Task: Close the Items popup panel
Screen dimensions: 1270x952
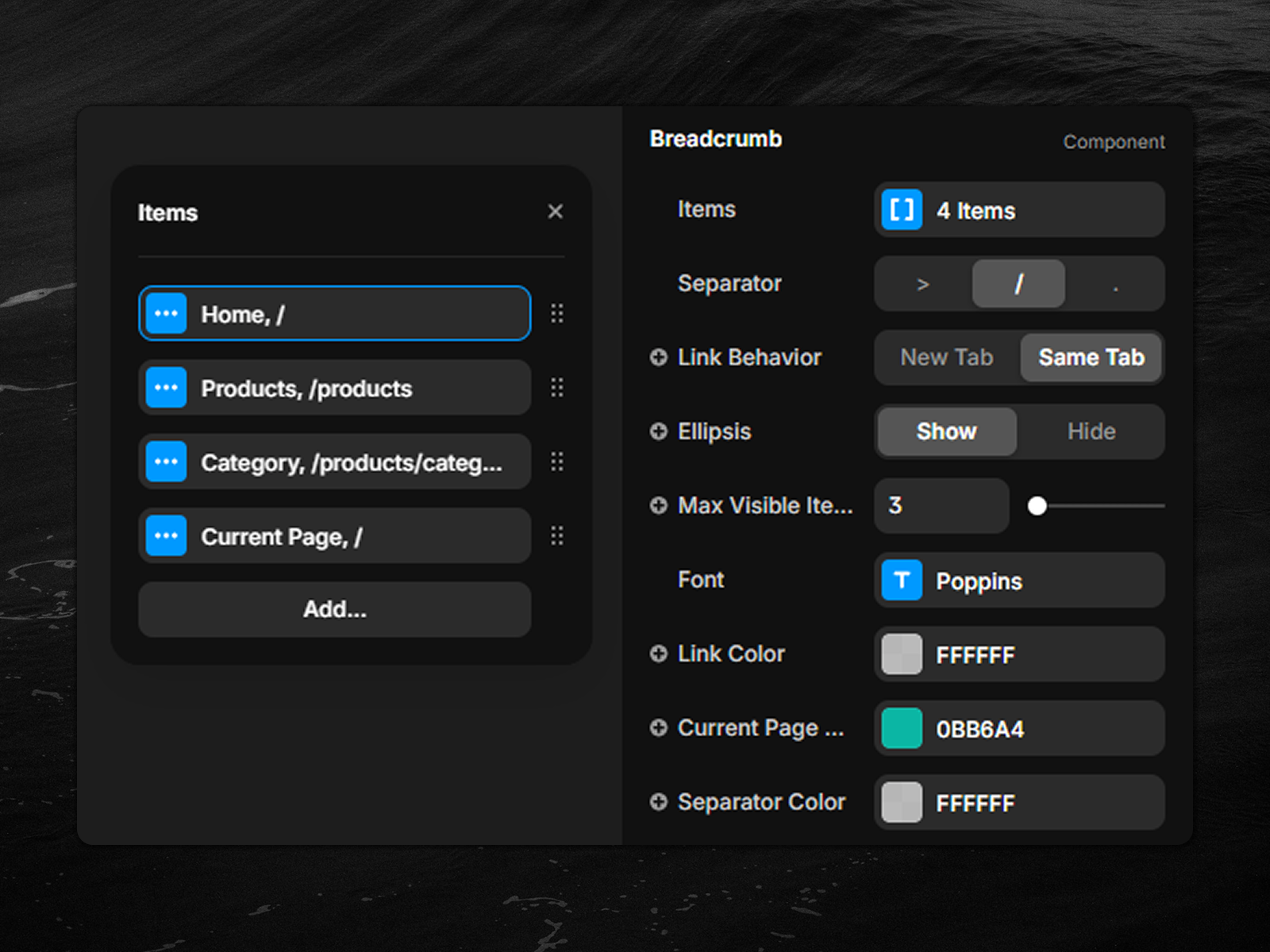Action: click(x=555, y=212)
